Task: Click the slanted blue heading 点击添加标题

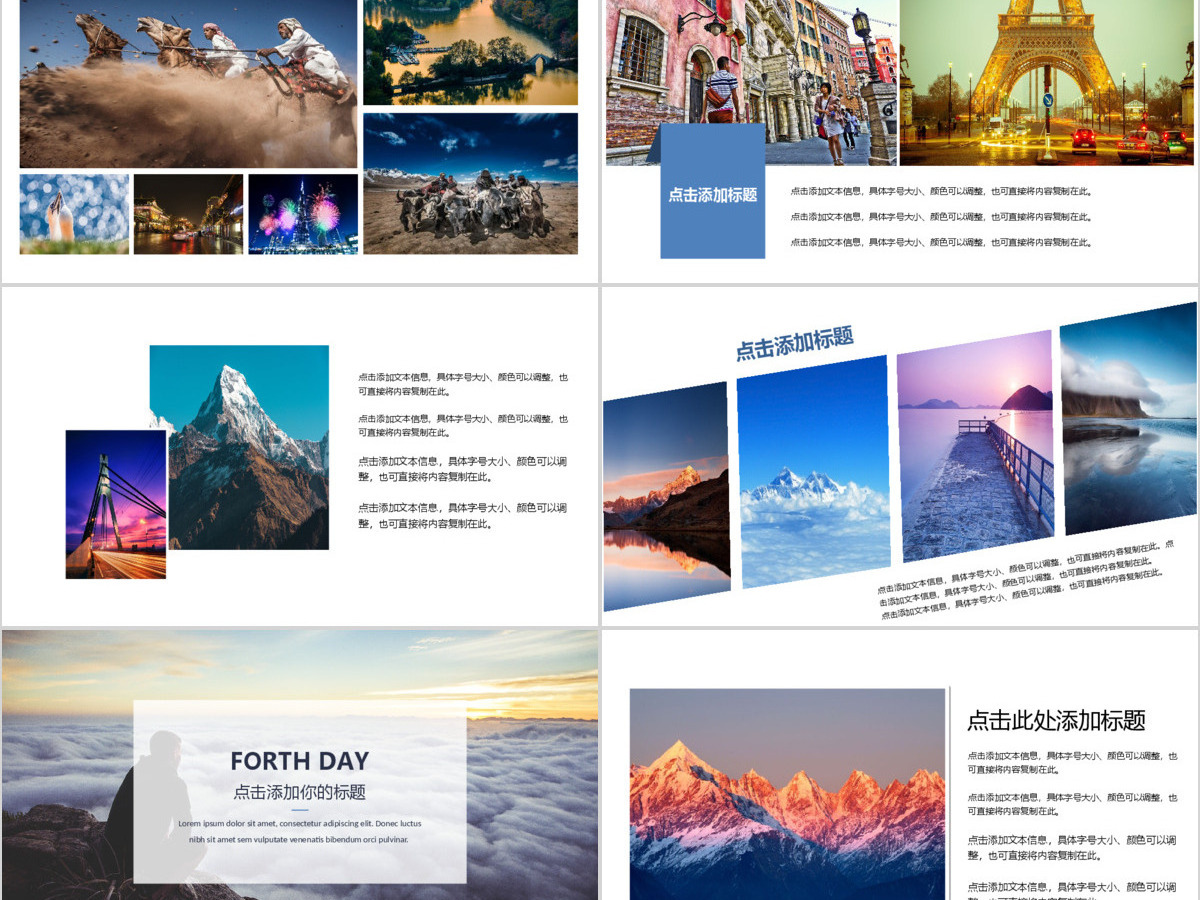Action: coord(795,343)
